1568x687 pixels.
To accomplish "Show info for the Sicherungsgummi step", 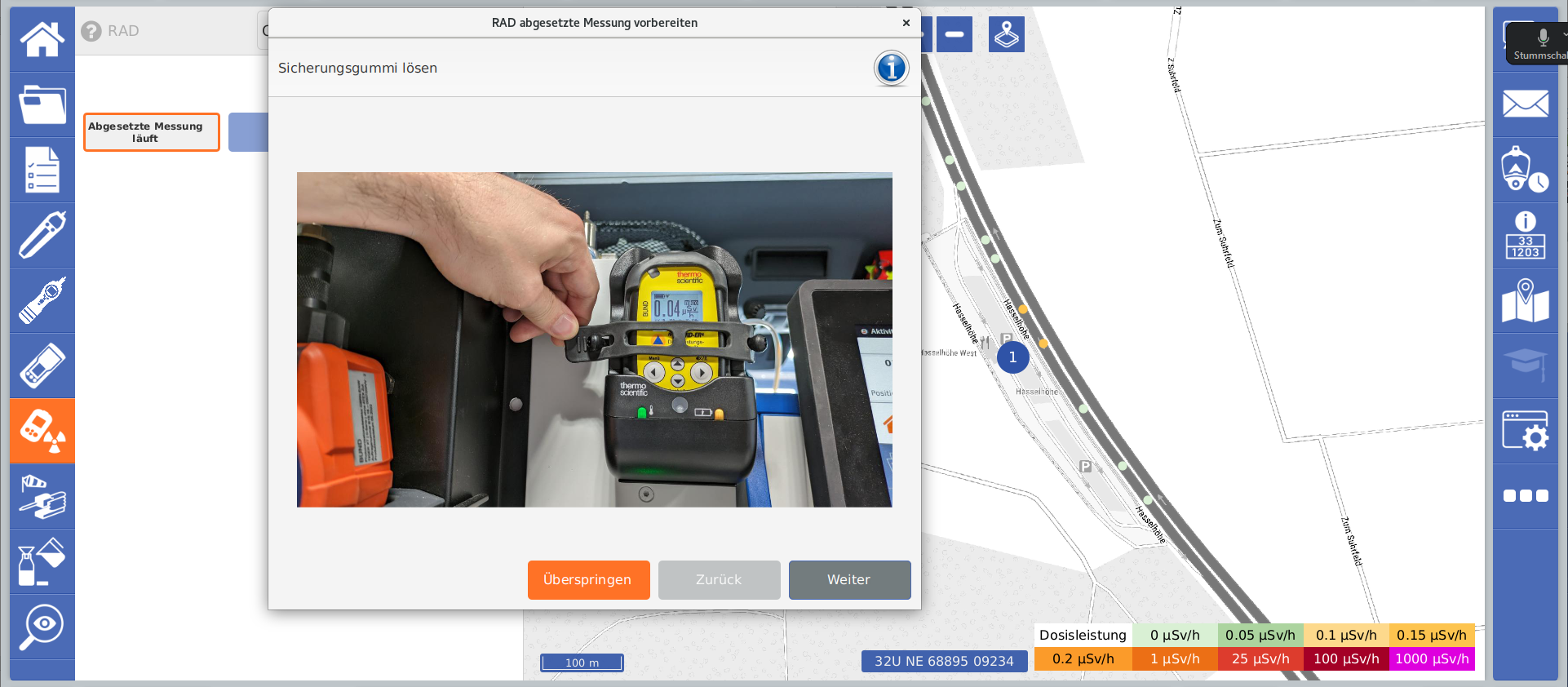I will tap(892, 68).
